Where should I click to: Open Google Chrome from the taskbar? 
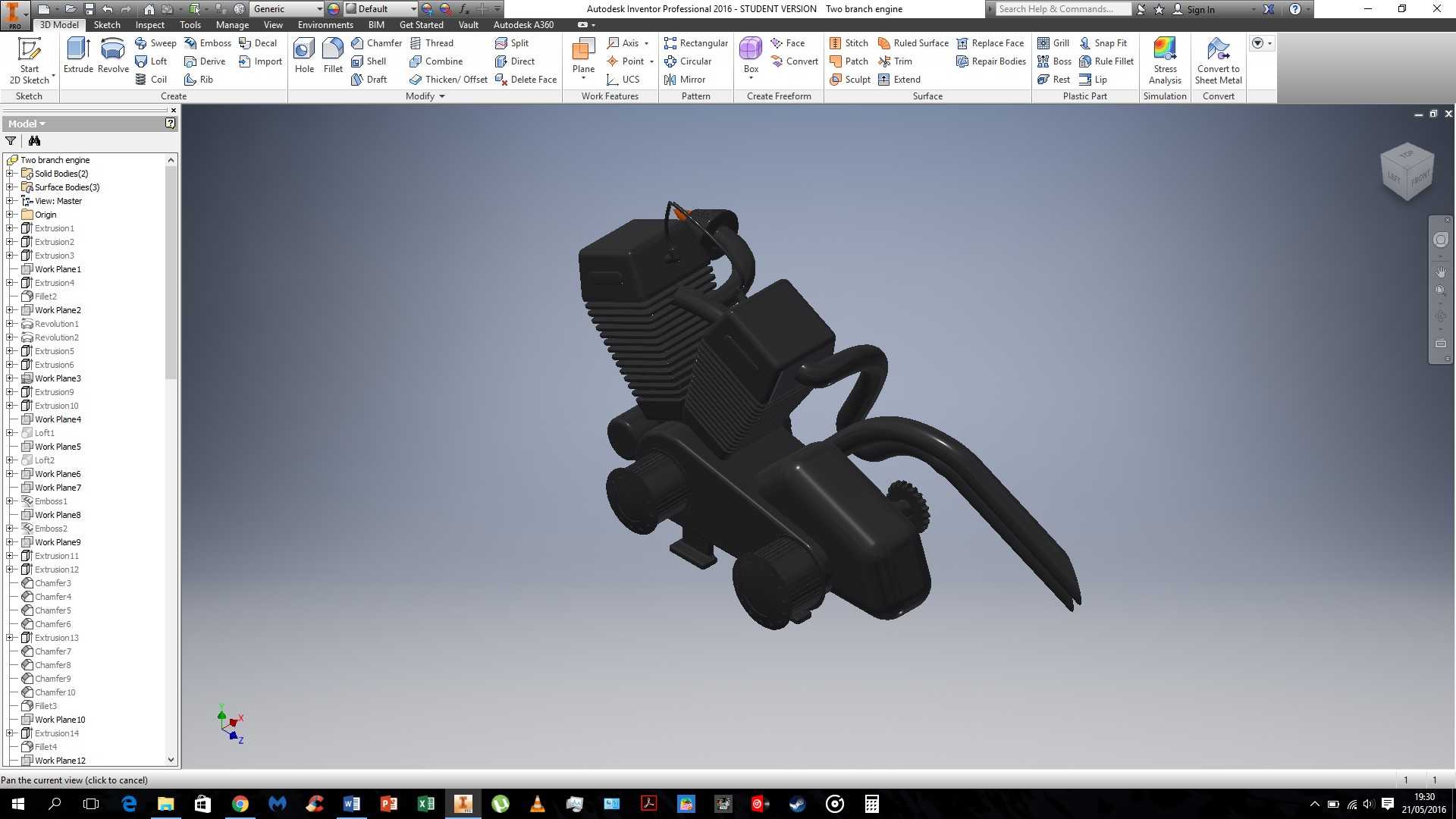[240, 804]
